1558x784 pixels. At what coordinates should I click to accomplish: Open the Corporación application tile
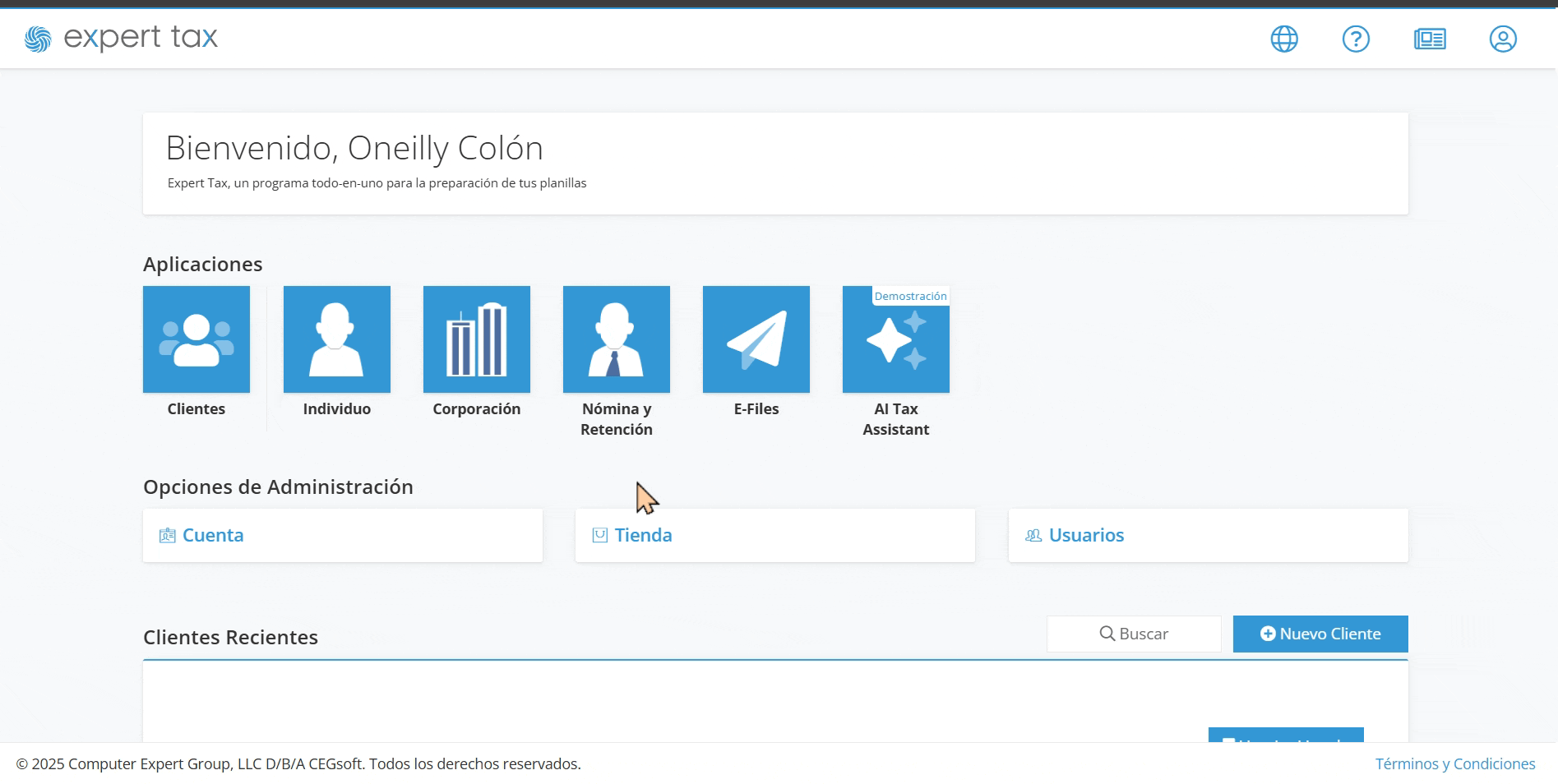pos(477,339)
